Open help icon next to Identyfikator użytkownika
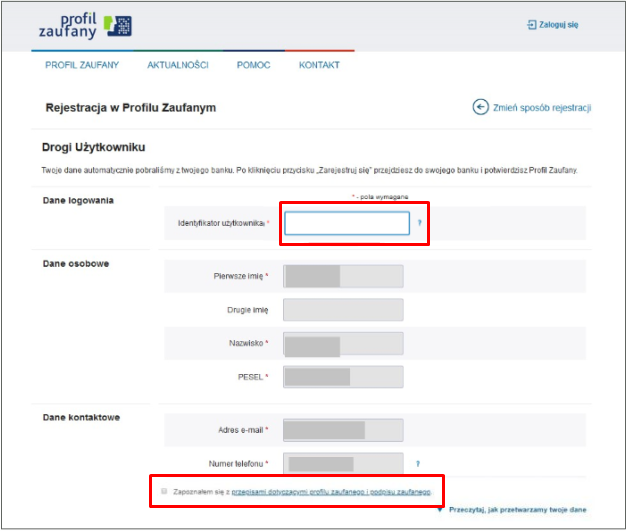626x531 pixels. coord(420,223)
